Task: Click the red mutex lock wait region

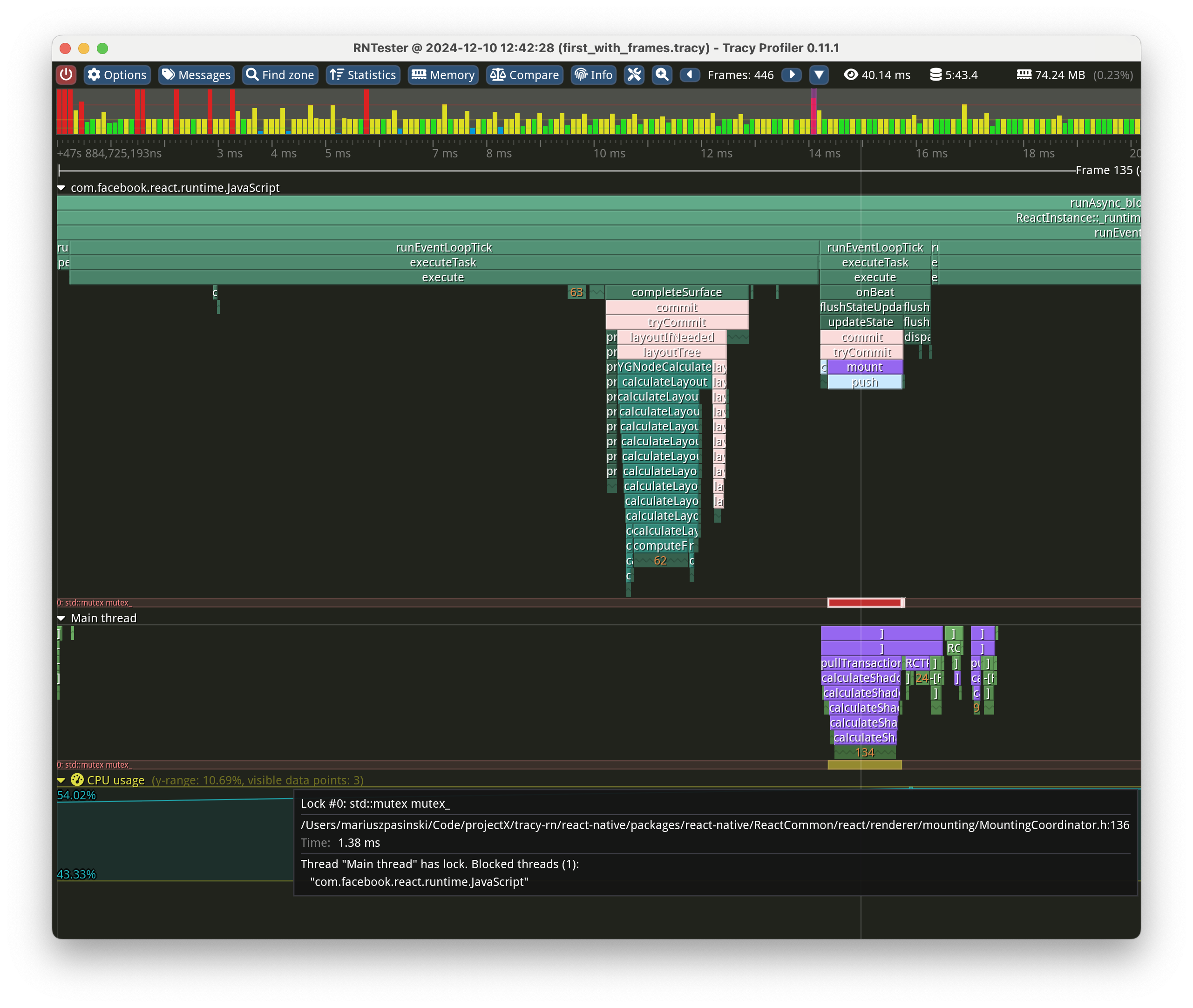Action: coord(865,602)
